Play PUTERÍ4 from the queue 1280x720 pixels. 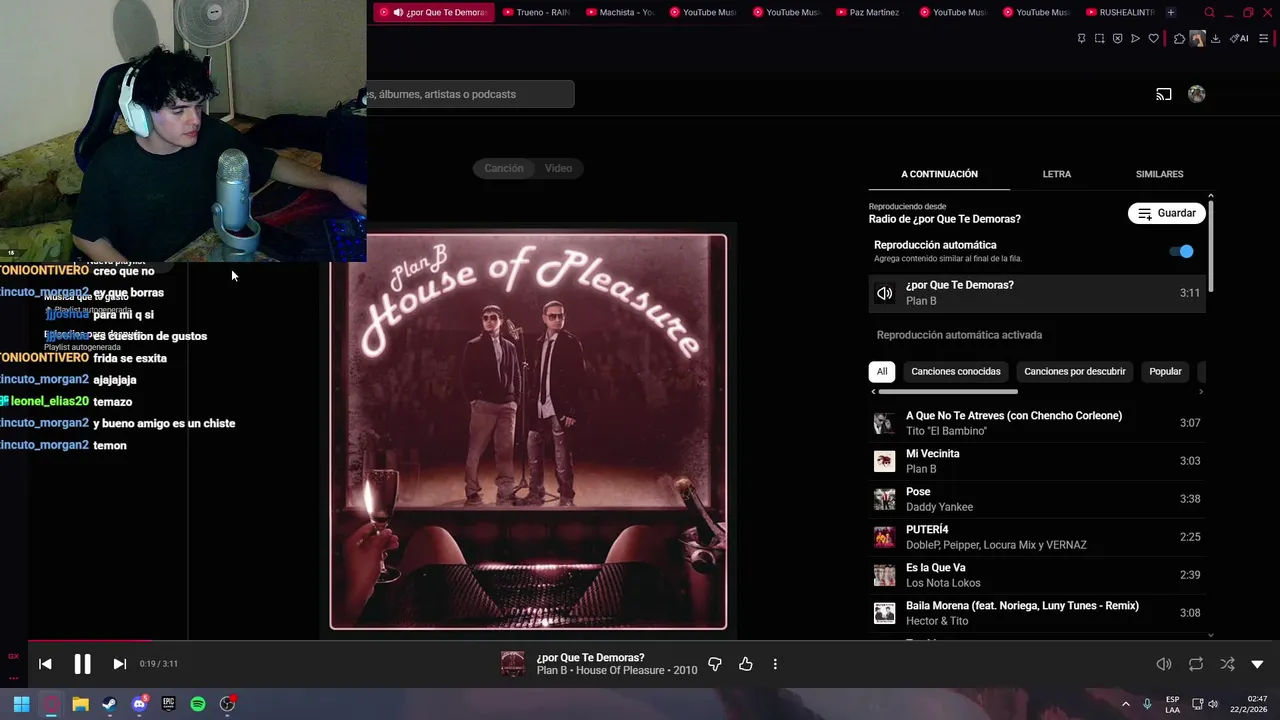1037,537
